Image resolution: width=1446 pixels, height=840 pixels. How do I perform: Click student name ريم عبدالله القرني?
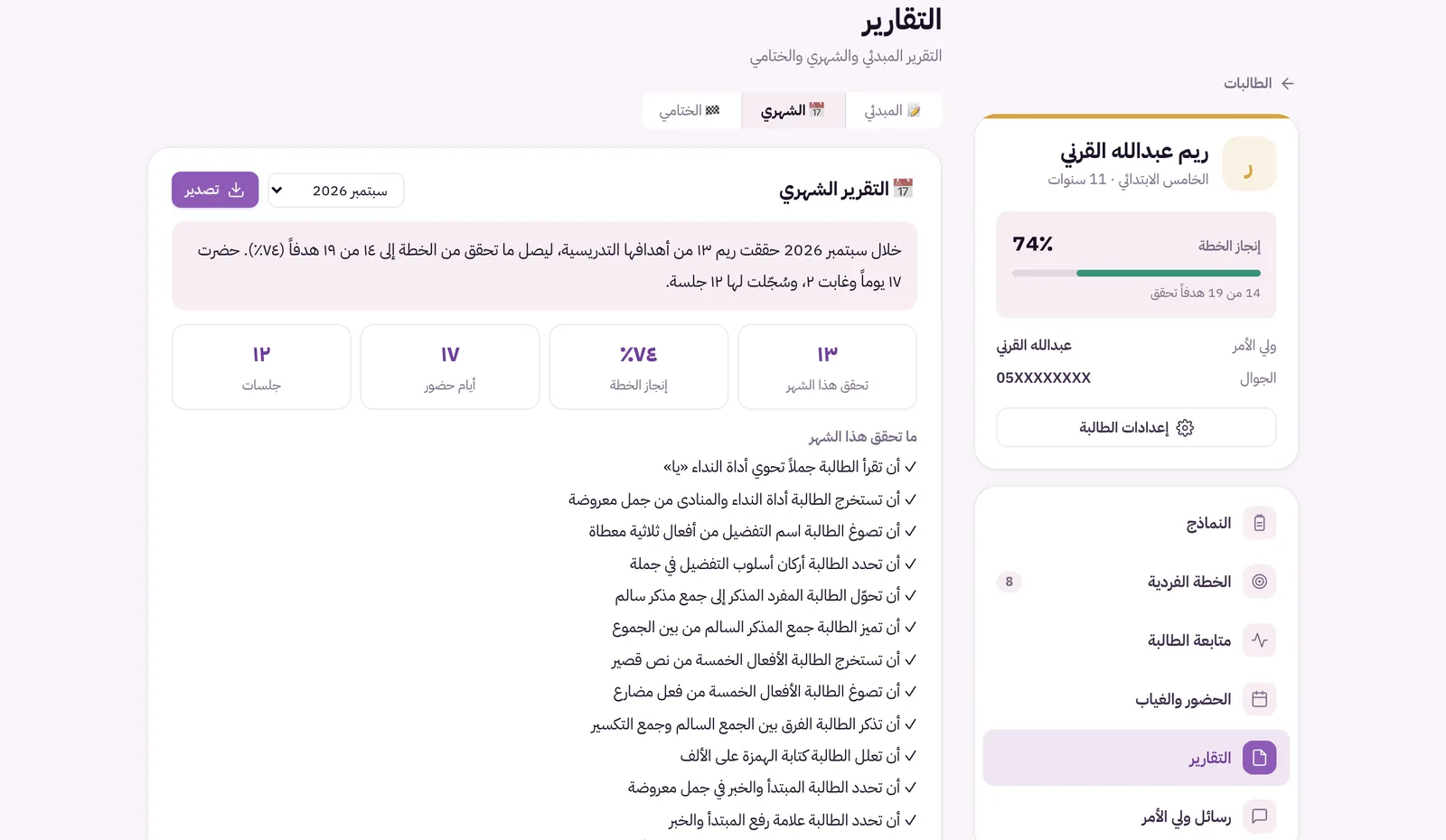[1134, 151]
